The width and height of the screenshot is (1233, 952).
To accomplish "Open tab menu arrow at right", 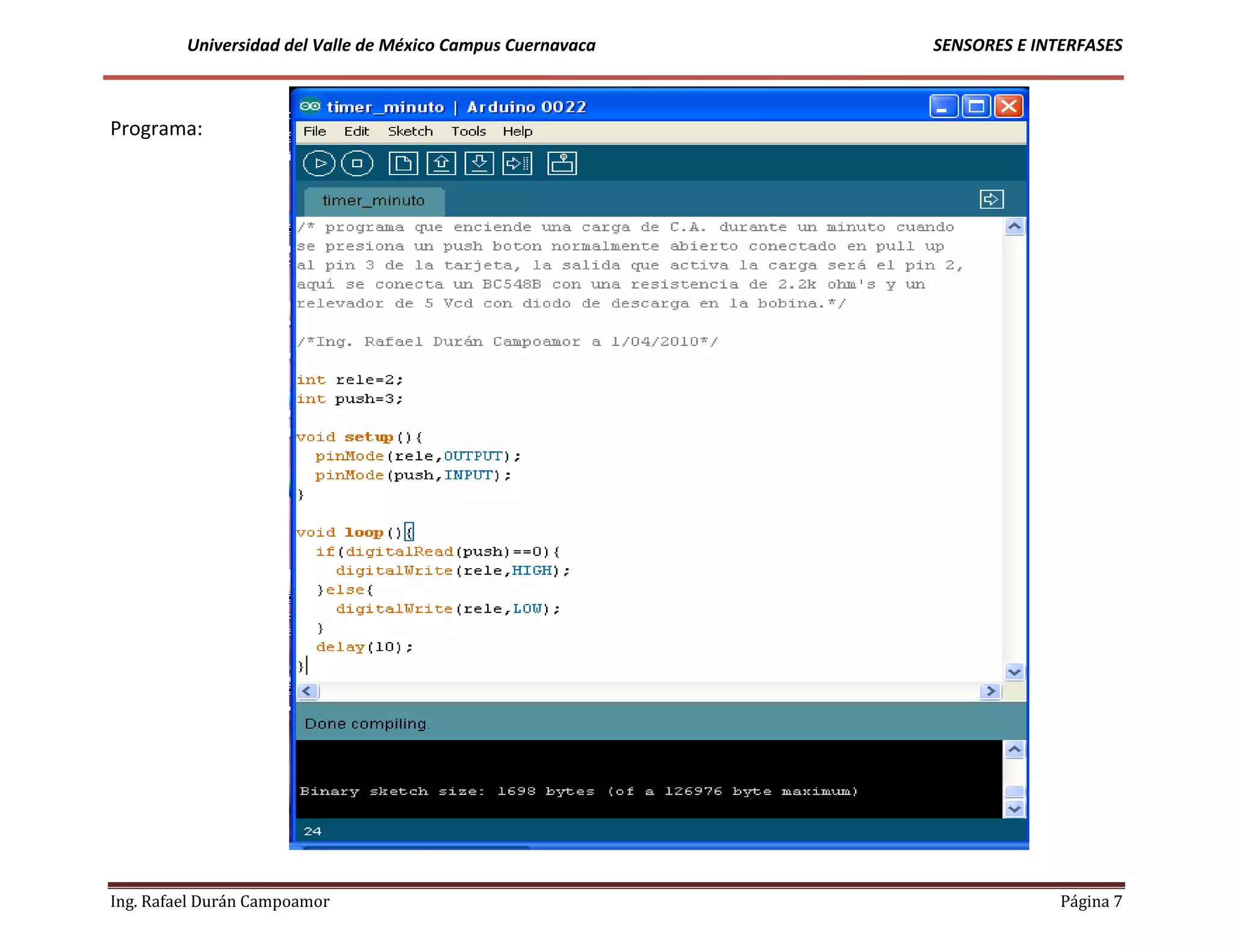I will pos(991,199).
